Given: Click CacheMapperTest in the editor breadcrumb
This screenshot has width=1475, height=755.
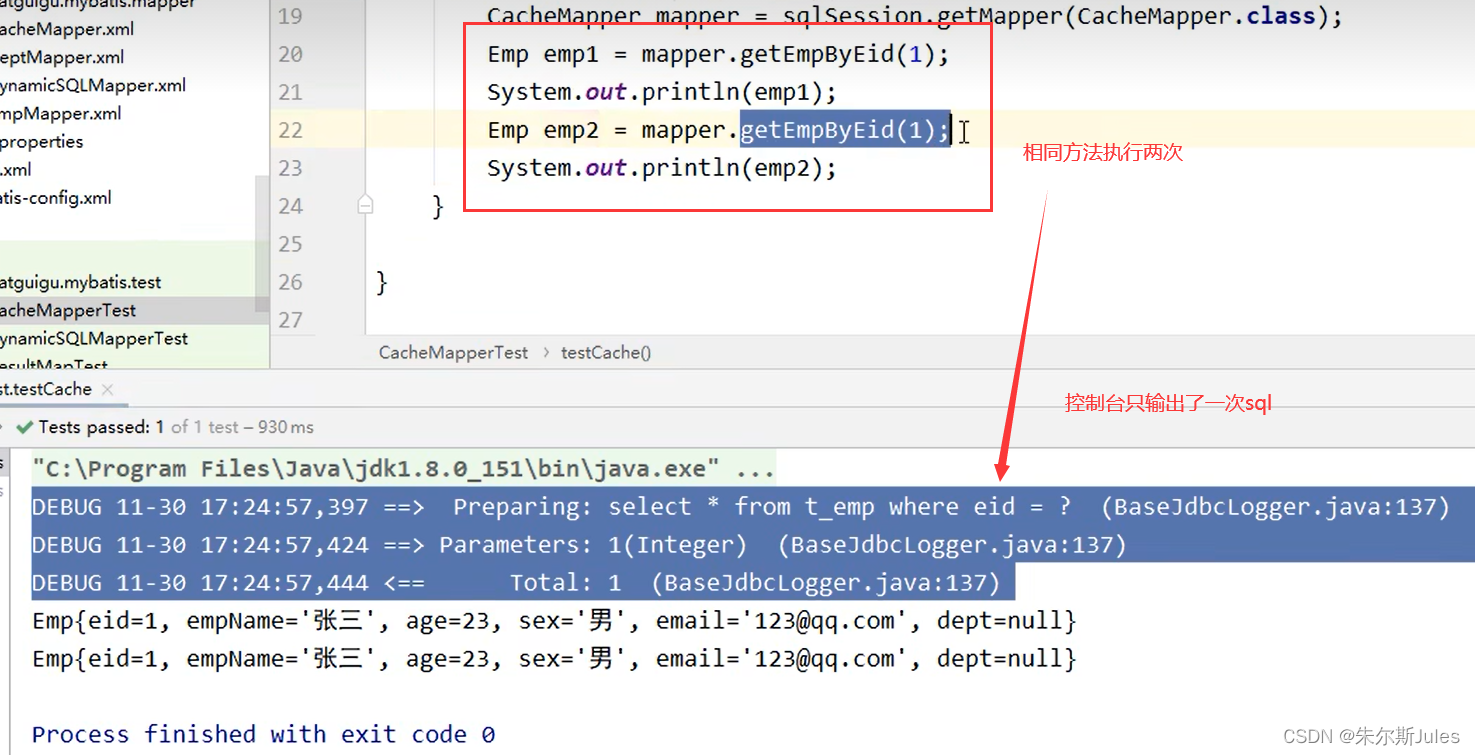Looking at the screenshot, I should tap(453, 352).
